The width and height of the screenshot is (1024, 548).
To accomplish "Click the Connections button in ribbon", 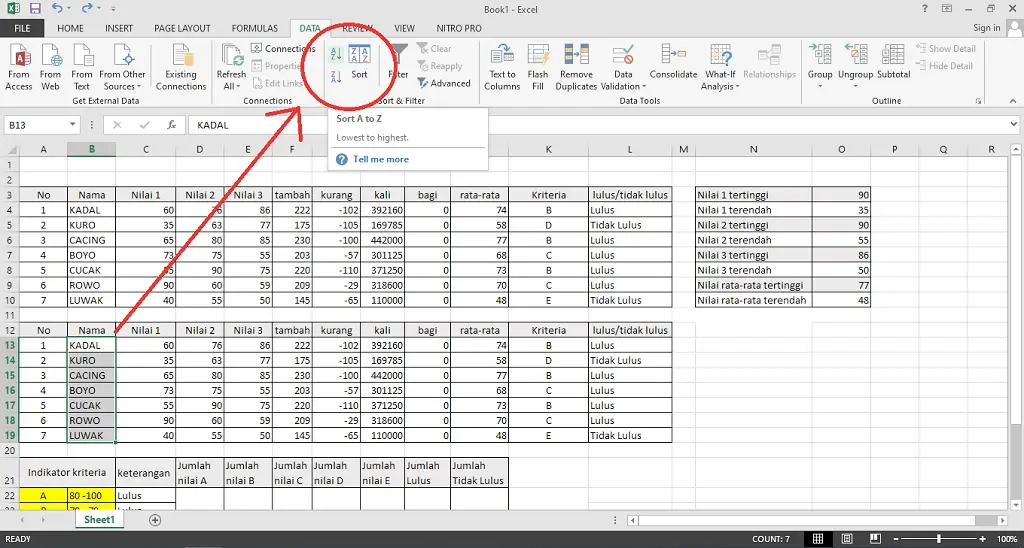I will [x=283, y=48].
